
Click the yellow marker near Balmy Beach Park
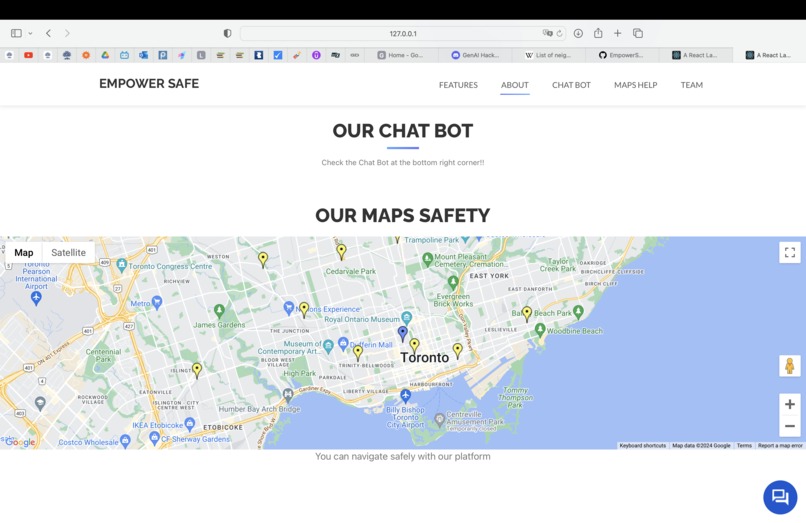pos(526,313)
